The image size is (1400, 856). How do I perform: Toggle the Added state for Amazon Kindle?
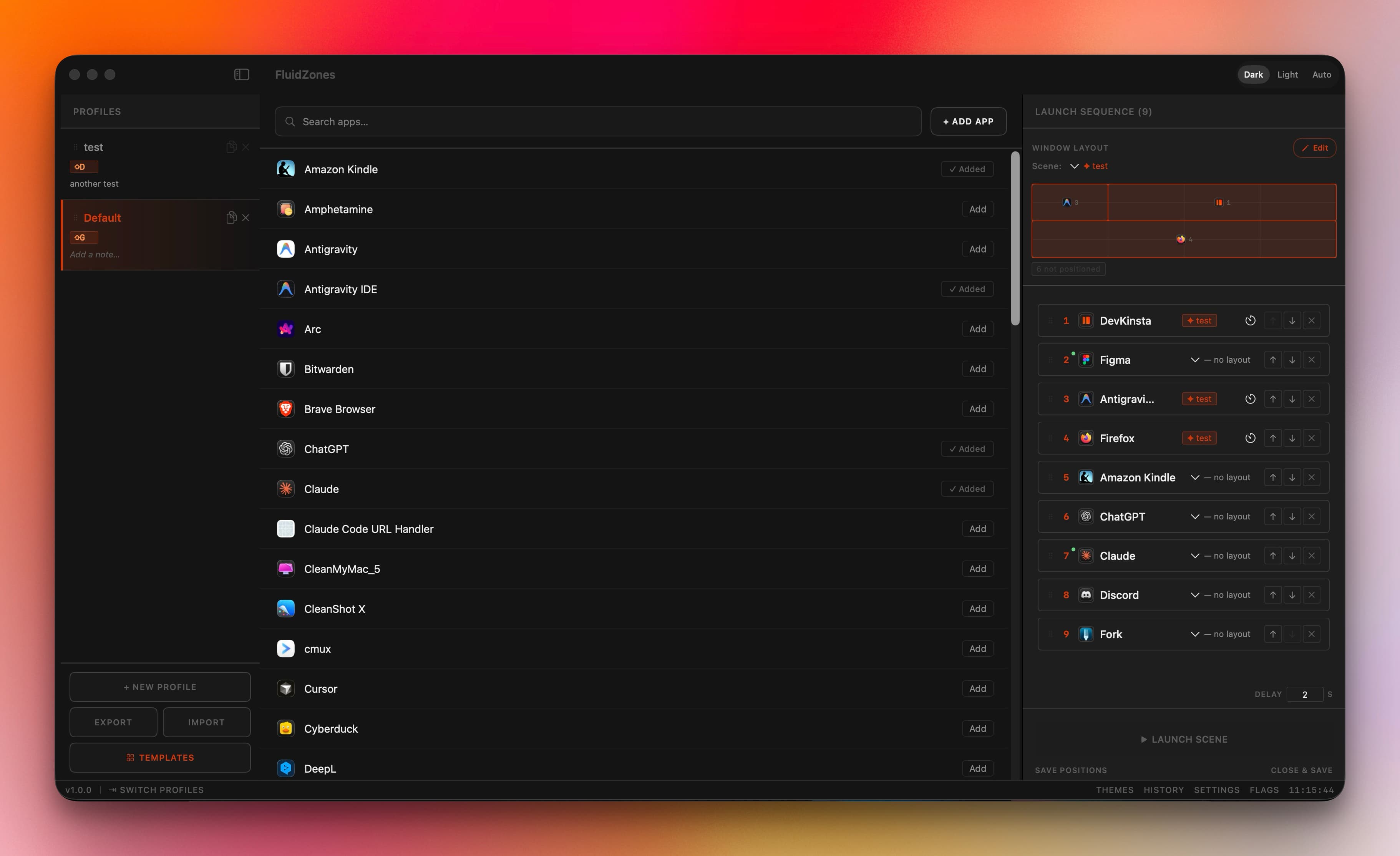click(967, 169)
